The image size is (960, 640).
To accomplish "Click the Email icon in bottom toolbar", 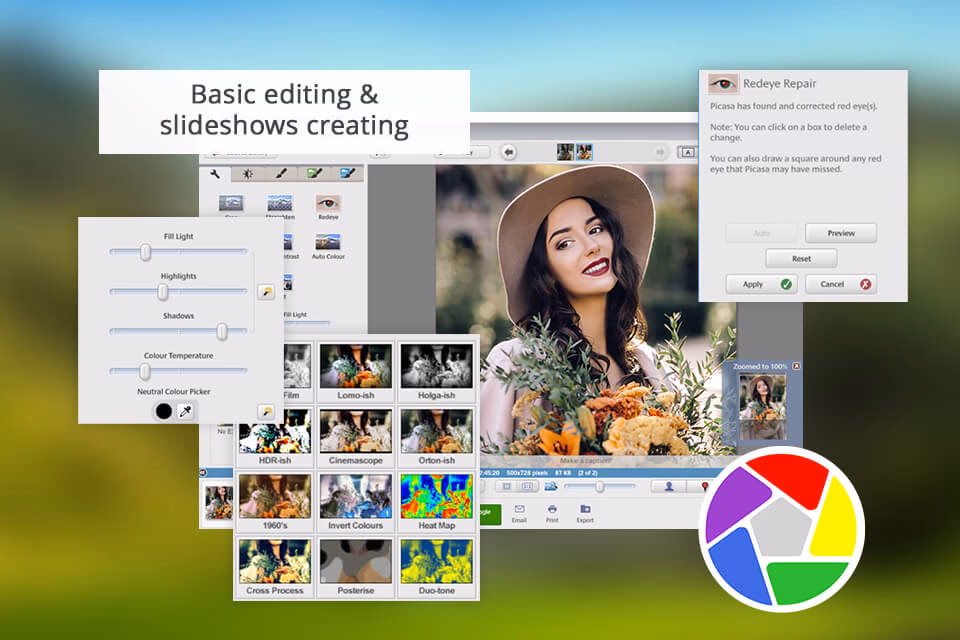I will [519, 509].
